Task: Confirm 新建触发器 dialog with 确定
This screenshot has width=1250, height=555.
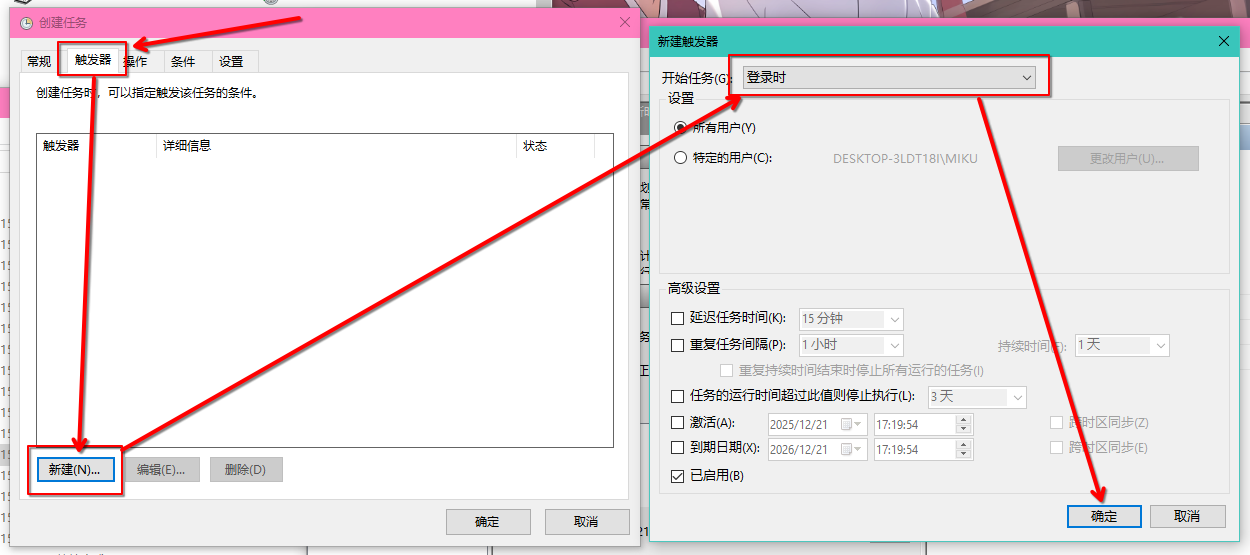Action: tap(1104, 516)
